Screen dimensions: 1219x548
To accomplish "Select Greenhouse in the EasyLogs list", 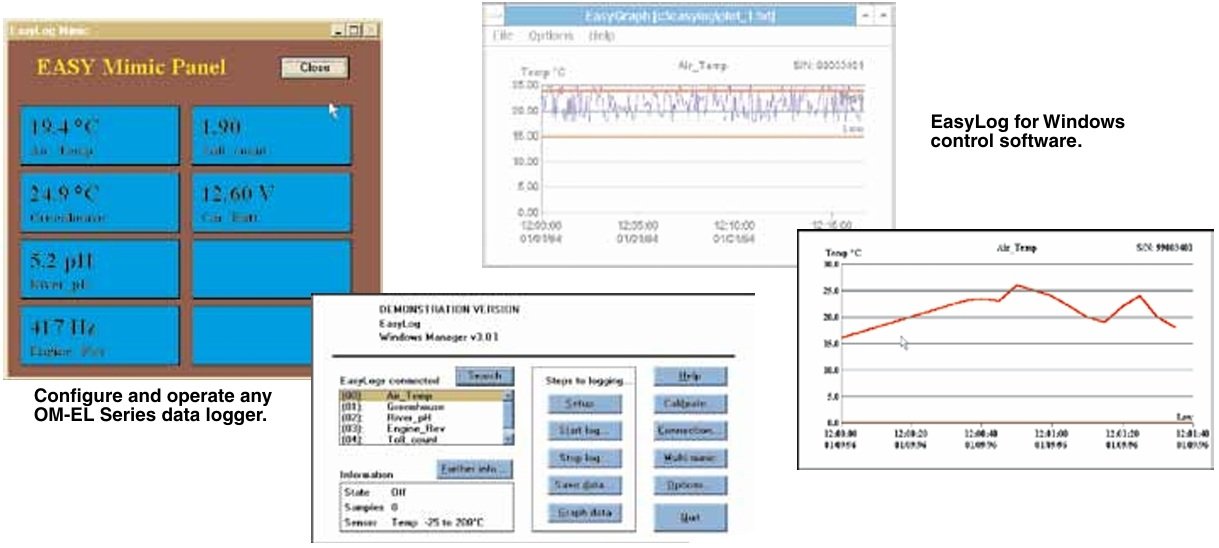I will 420,407.
